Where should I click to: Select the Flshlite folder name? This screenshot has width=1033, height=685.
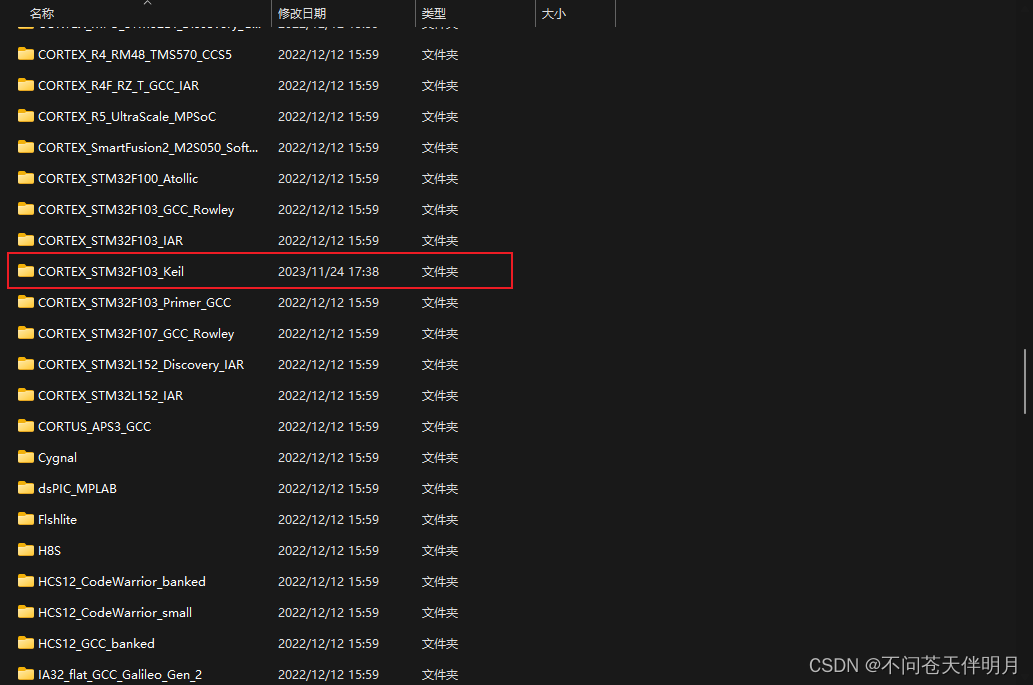[x=57, y=519]
